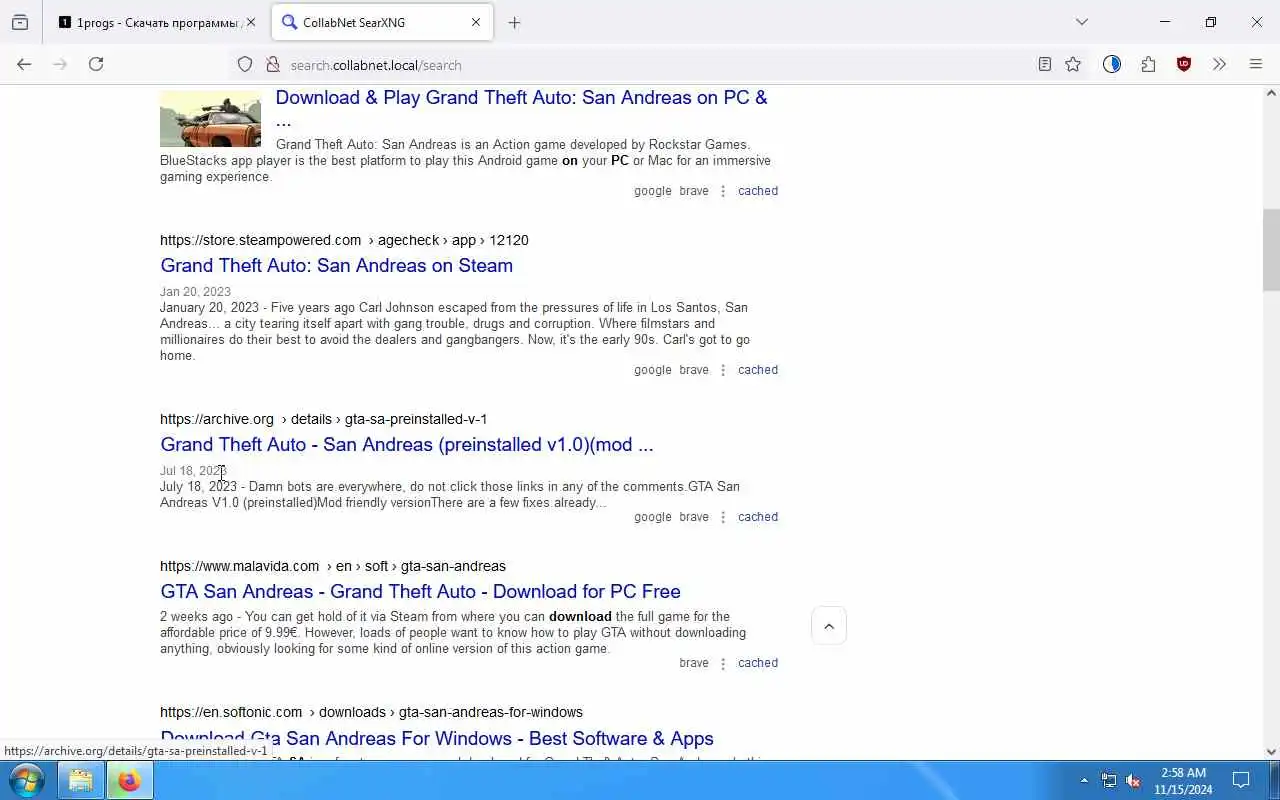Open GTA San Andreas Download for PC Free link
Screen dimensions: 1280x800
420,591
